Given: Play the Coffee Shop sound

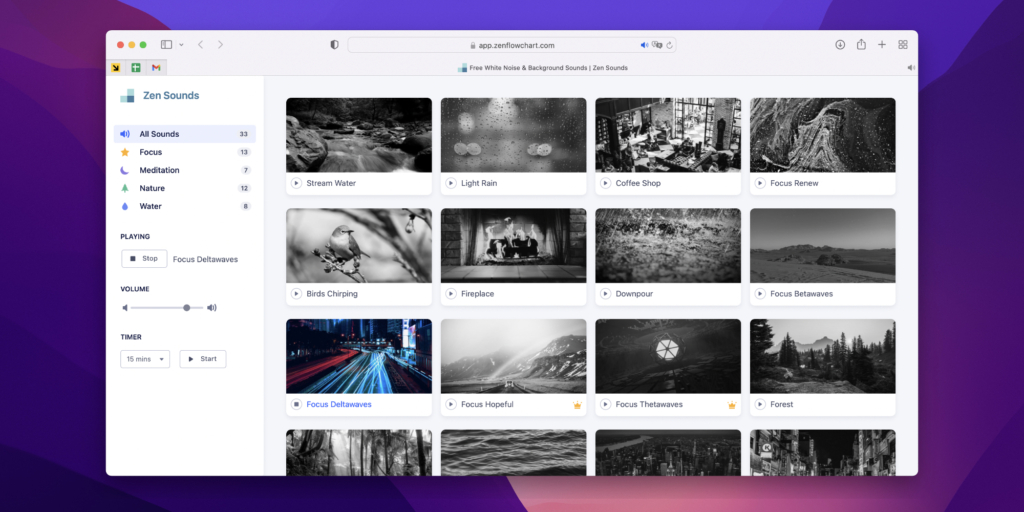Looking at the screenshot, I should (605, 184).
